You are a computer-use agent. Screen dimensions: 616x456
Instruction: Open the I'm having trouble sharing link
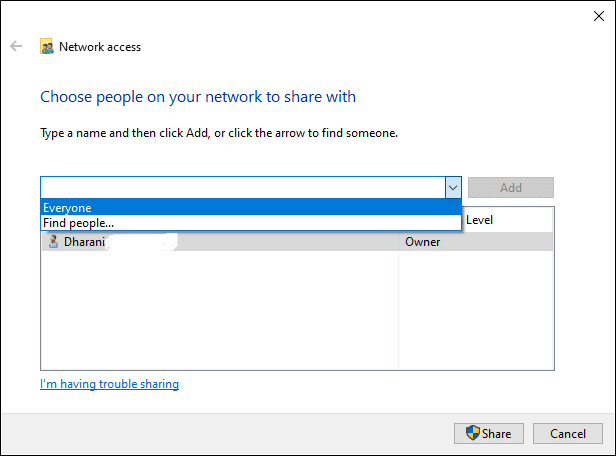point(109,384)
